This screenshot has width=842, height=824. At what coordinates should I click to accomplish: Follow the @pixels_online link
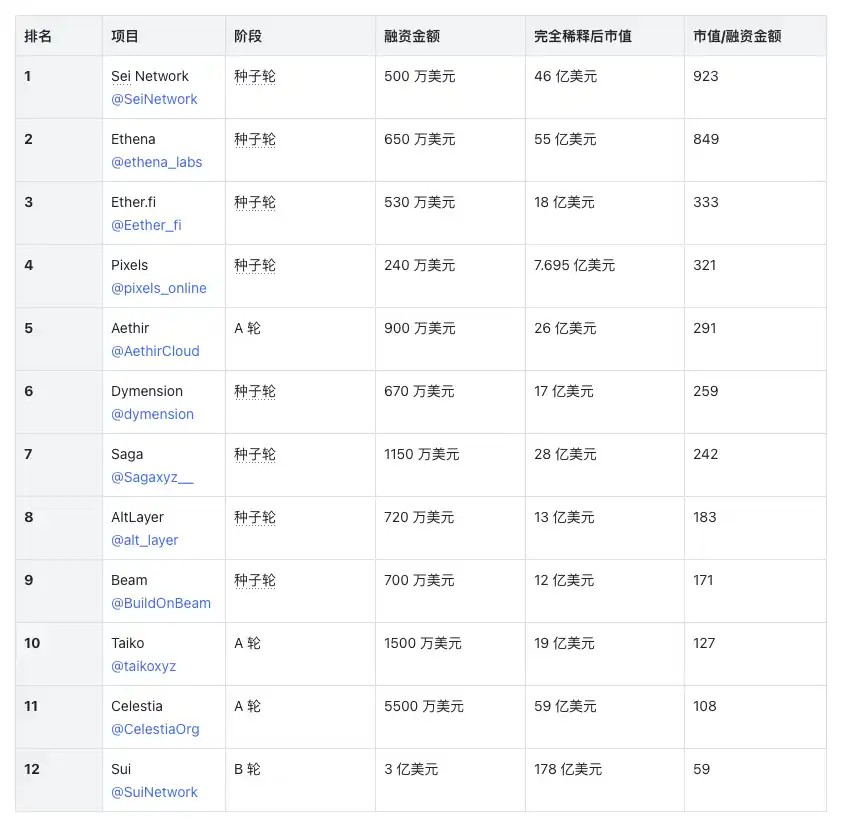click(158, 288)
